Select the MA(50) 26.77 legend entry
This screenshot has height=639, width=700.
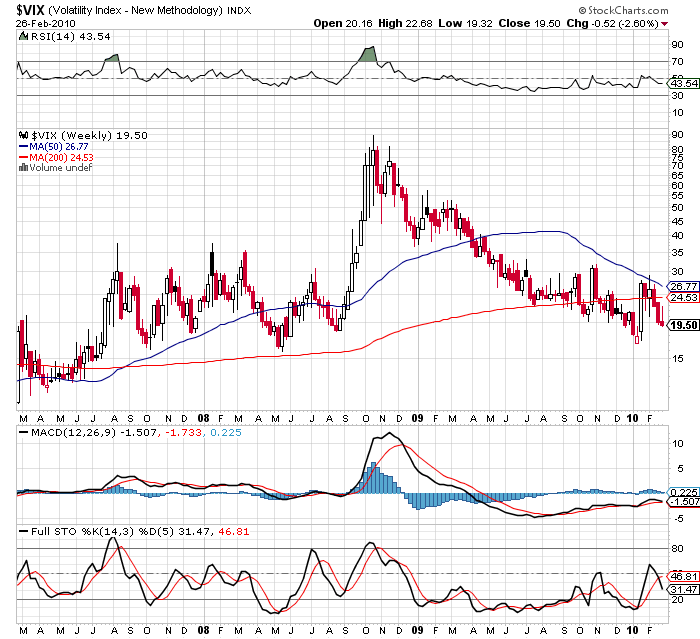58,146
